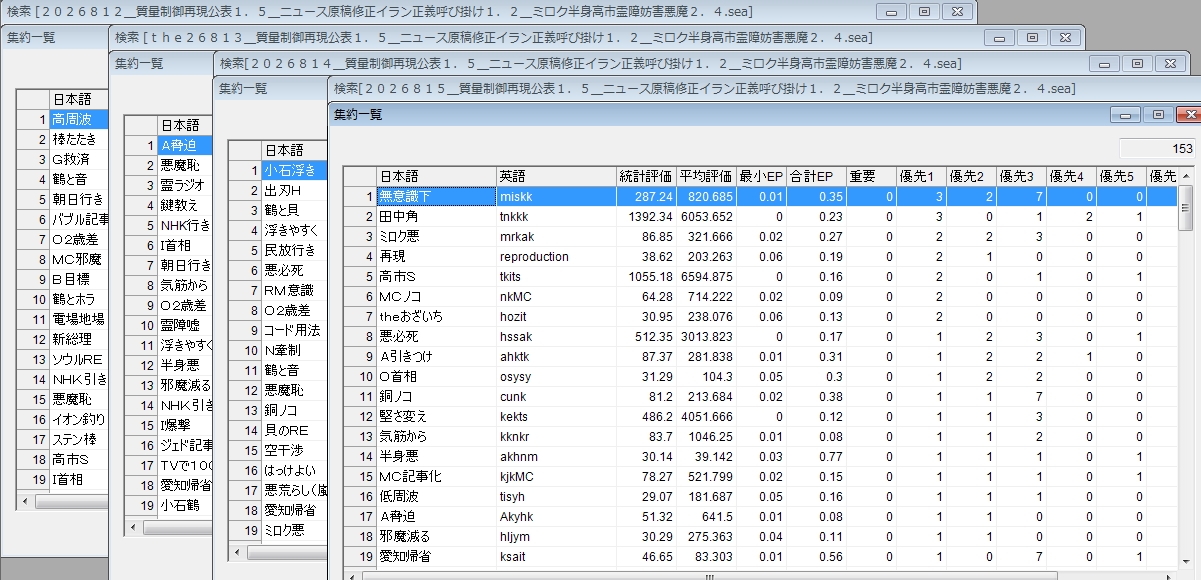
Task: Select 新総理 in the 2026812 window
Action: 79,339
